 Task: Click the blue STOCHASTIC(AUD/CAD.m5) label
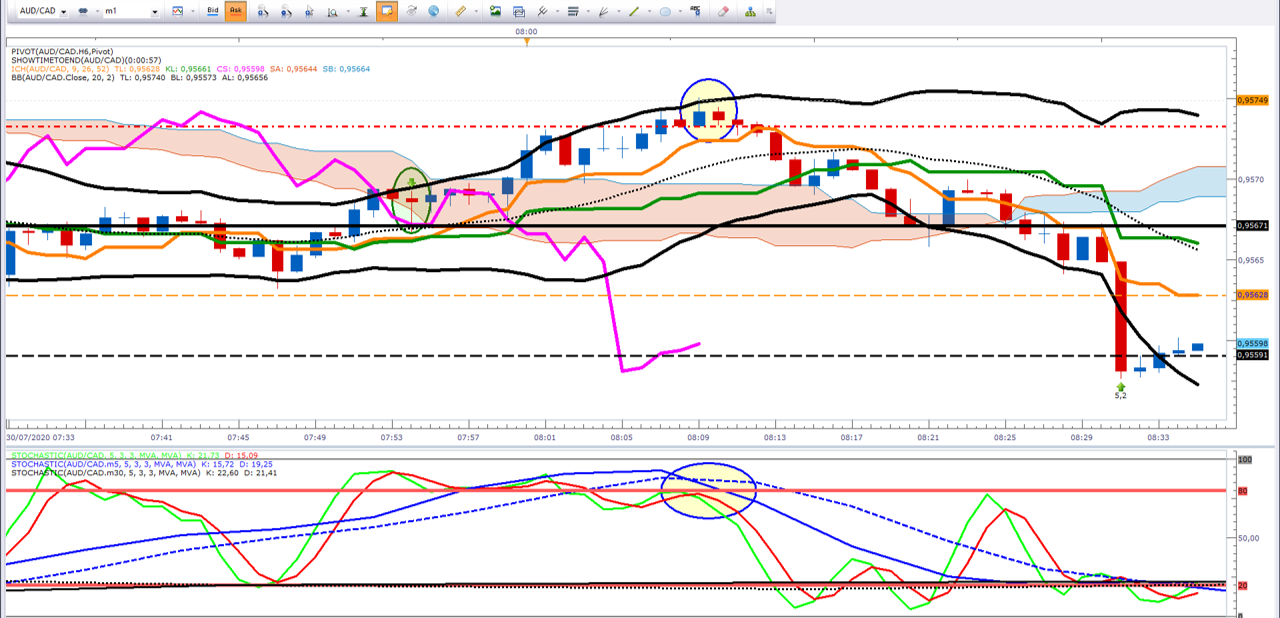coord(102,464)
